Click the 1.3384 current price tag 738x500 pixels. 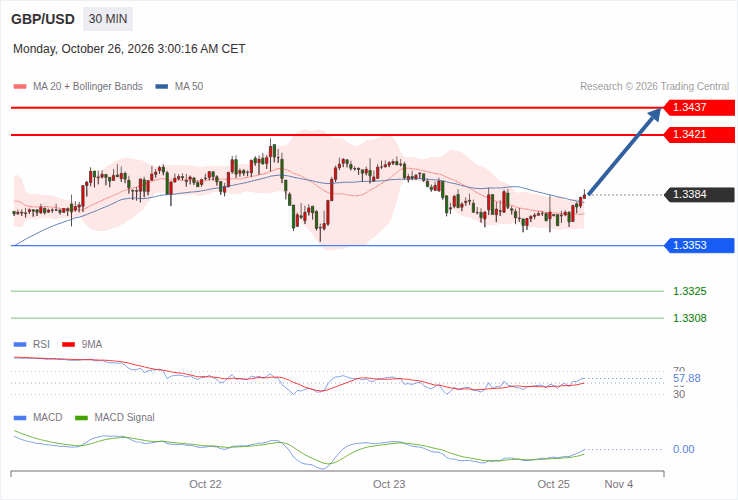(x=699, y=194)
